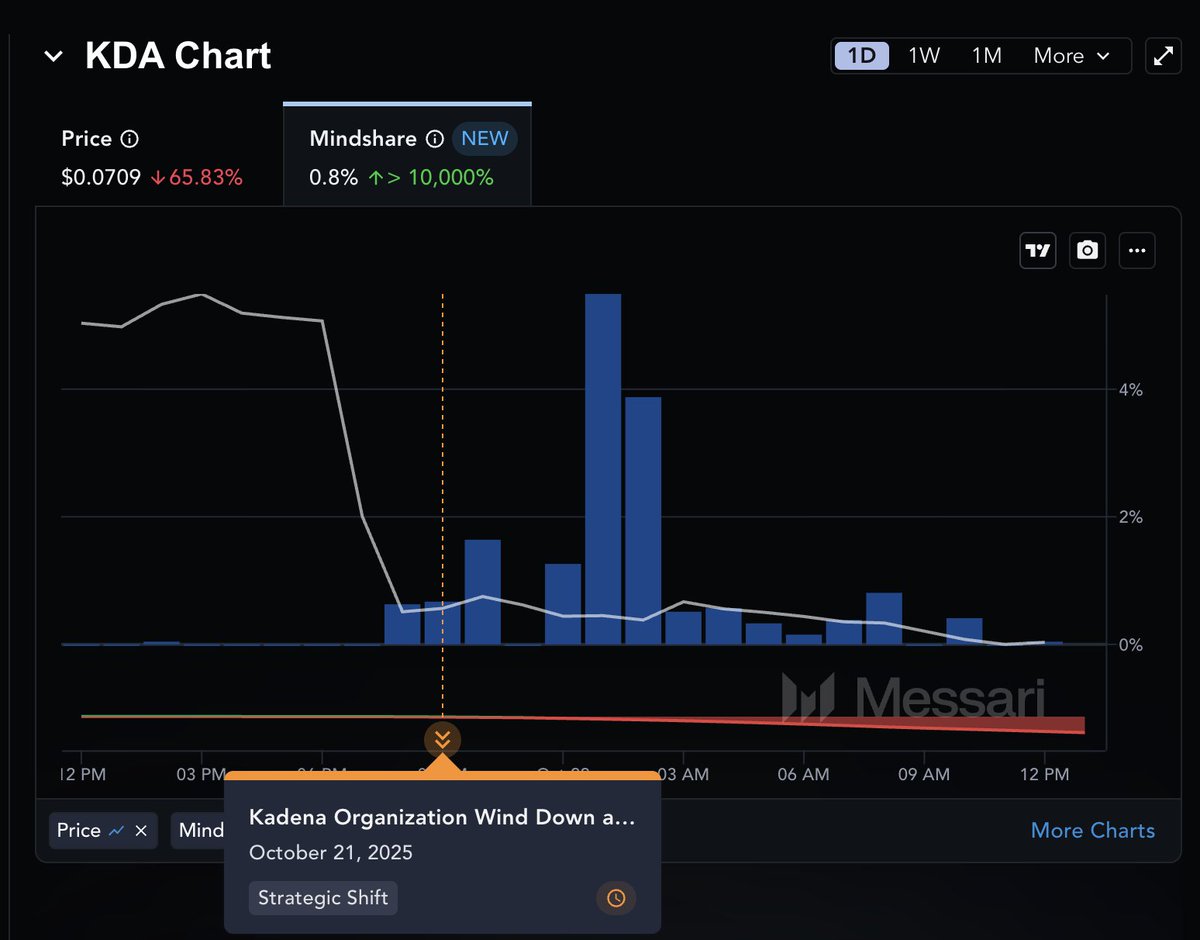Click the 0.8% mindshare value

click(334, 178)
